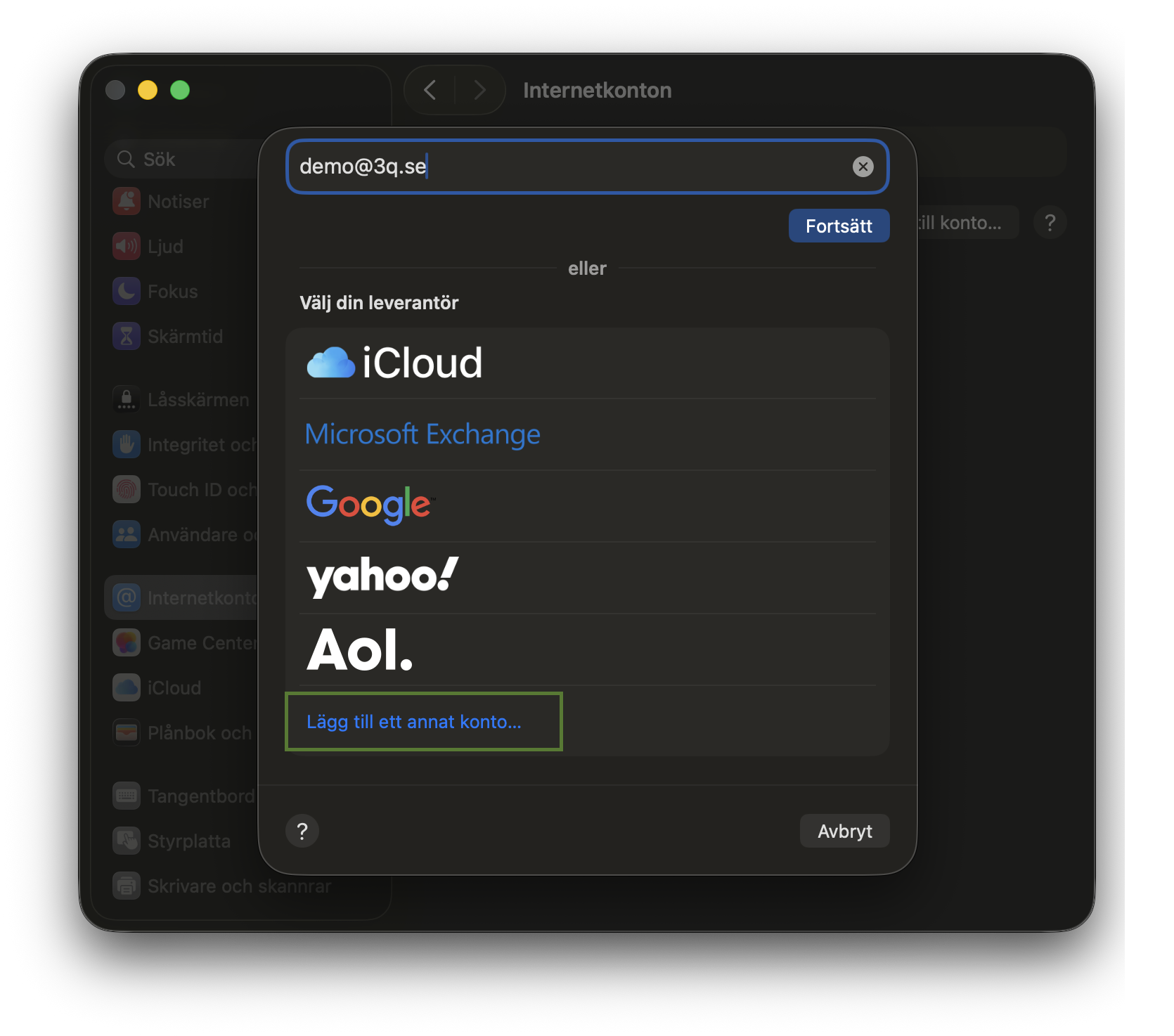Select iCloud as account provider
This screenshot has height=1036, width=1174.
395,363
